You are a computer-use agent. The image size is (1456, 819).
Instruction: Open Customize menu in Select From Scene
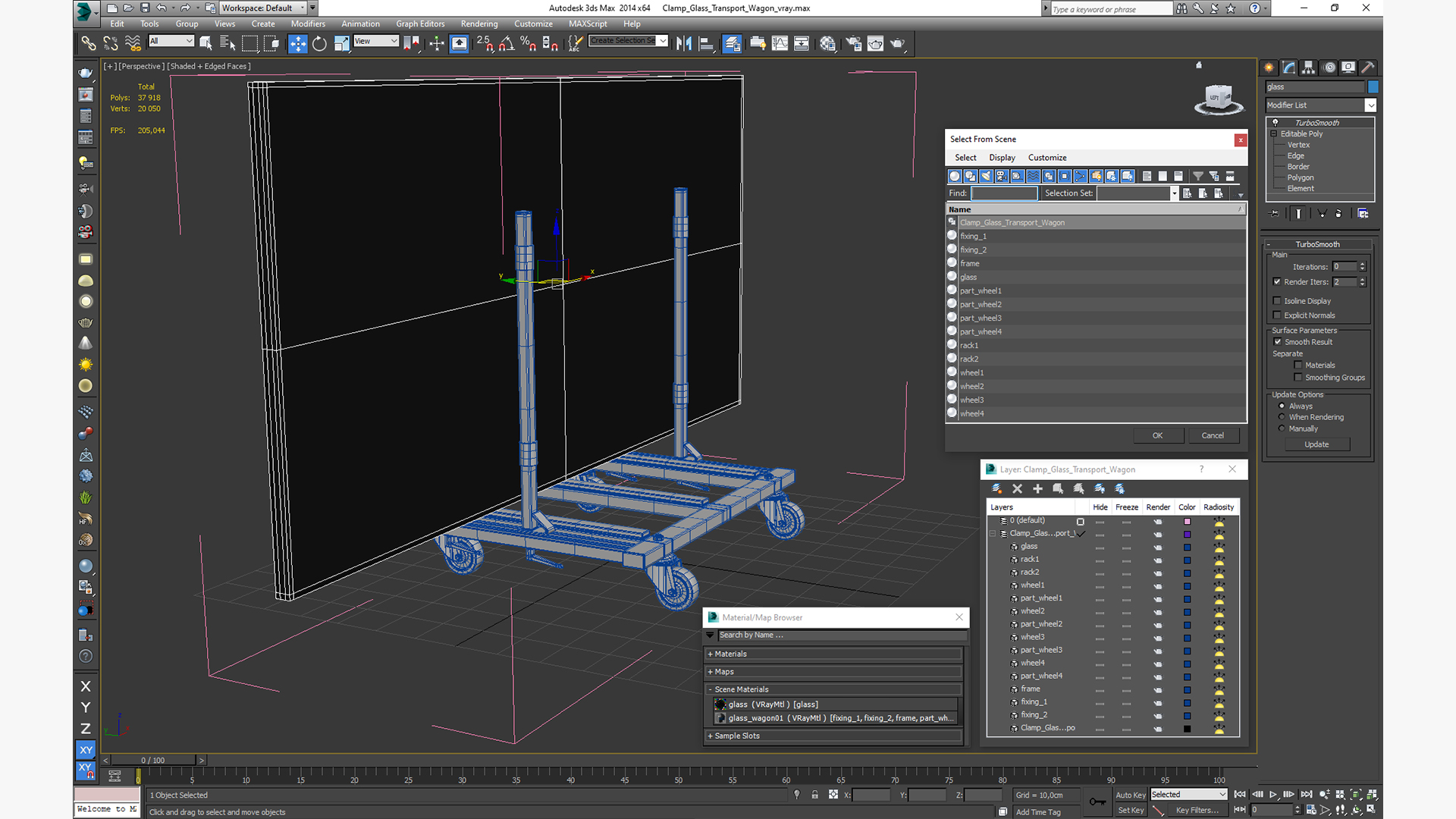coord(1047,158)
